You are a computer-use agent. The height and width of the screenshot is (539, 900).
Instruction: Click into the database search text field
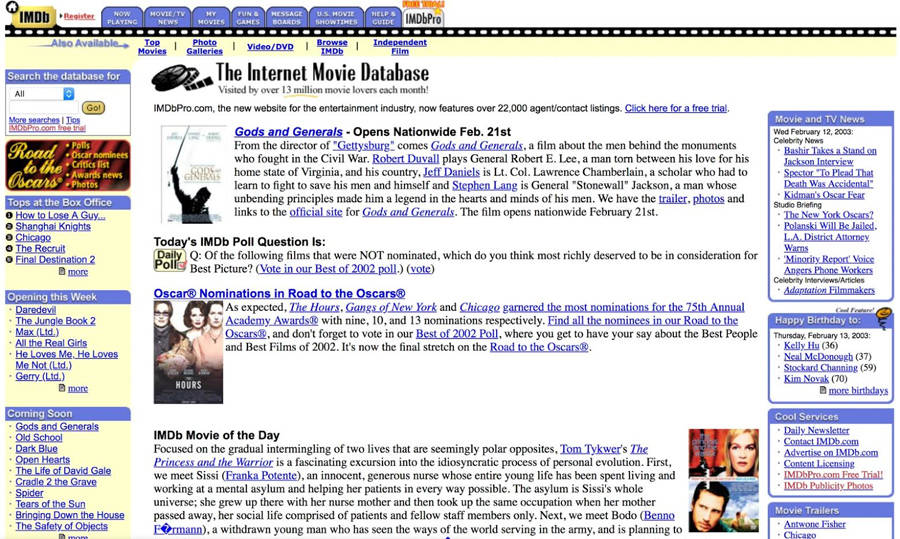coord(44,107)
